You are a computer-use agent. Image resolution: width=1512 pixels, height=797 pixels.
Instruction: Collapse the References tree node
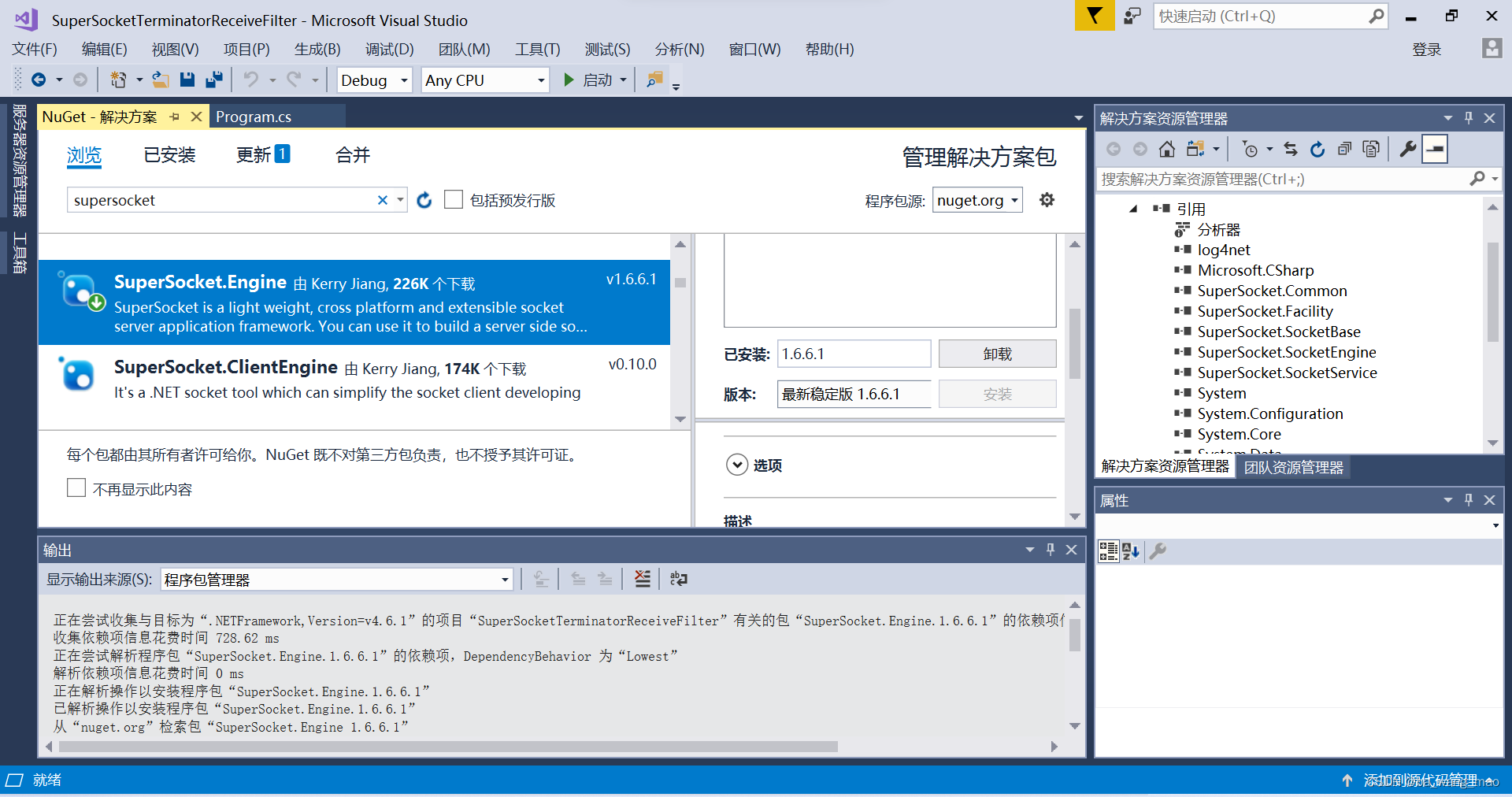tap(1133, 209)
